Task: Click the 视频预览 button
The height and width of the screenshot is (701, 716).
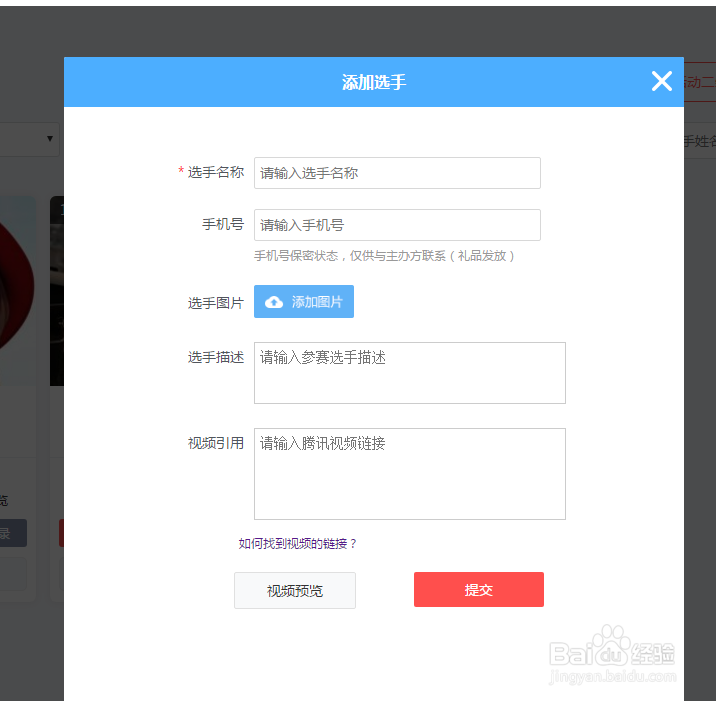Action: click(295, 590)
